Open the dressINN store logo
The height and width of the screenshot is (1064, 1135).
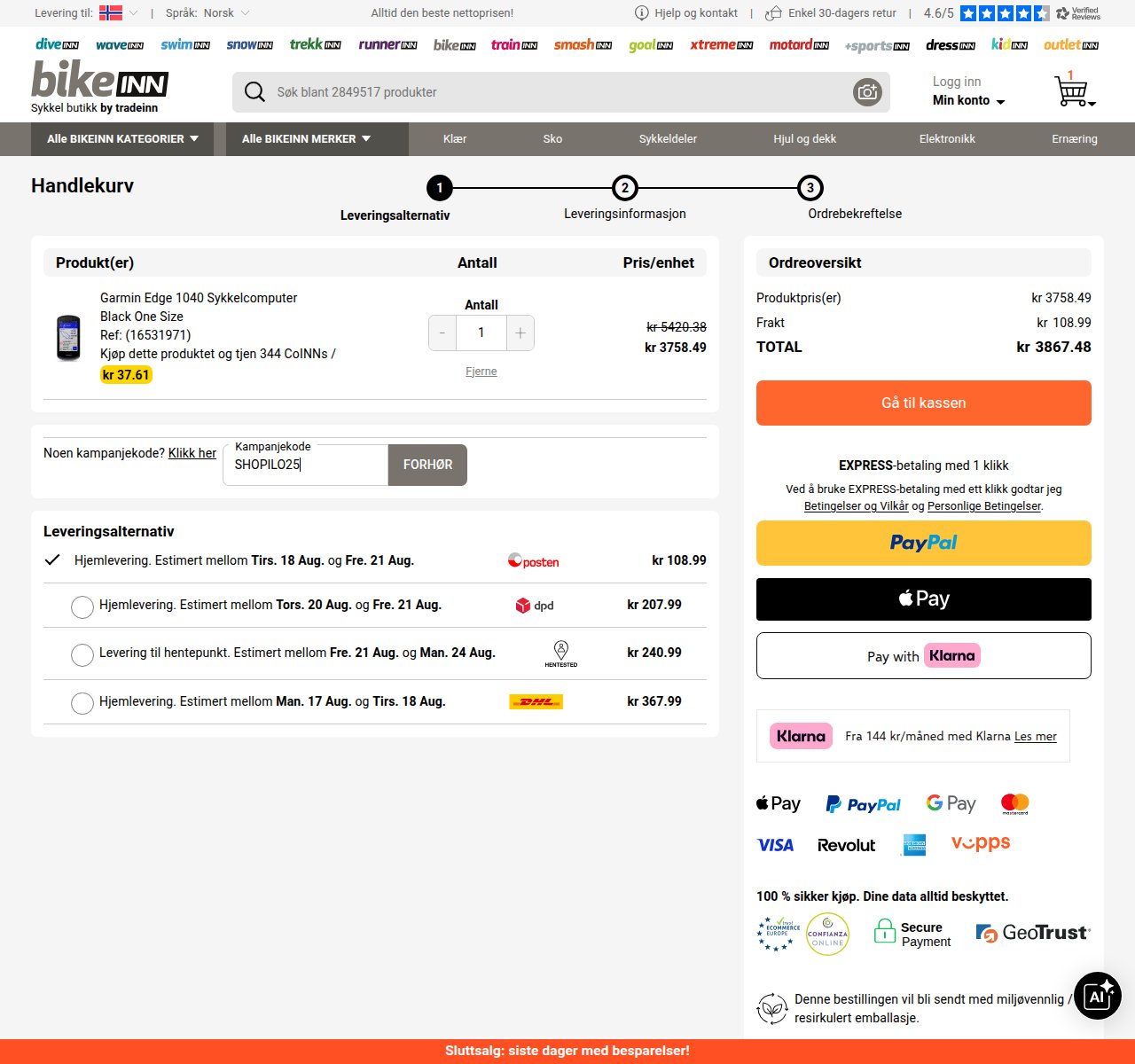951,44
